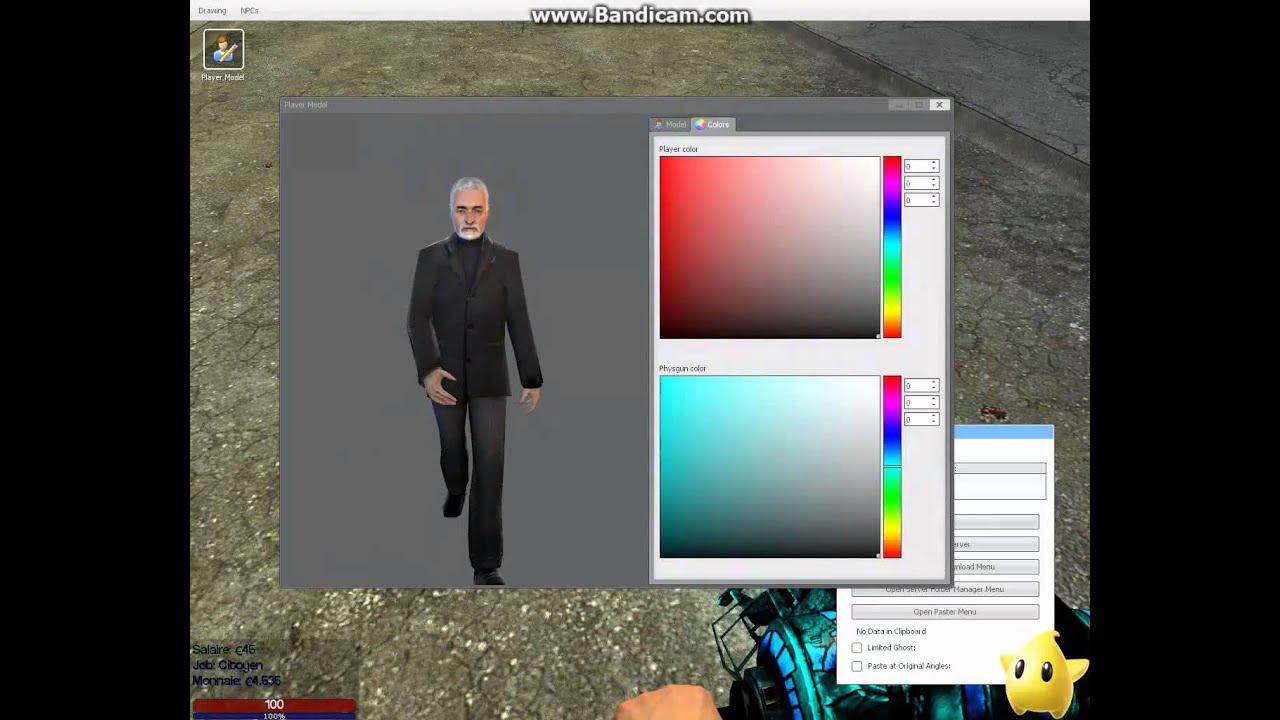Enable Paste at Original Angles checkbox
The width and height of the screenshot is (1280, 720).
coord(857,666)
